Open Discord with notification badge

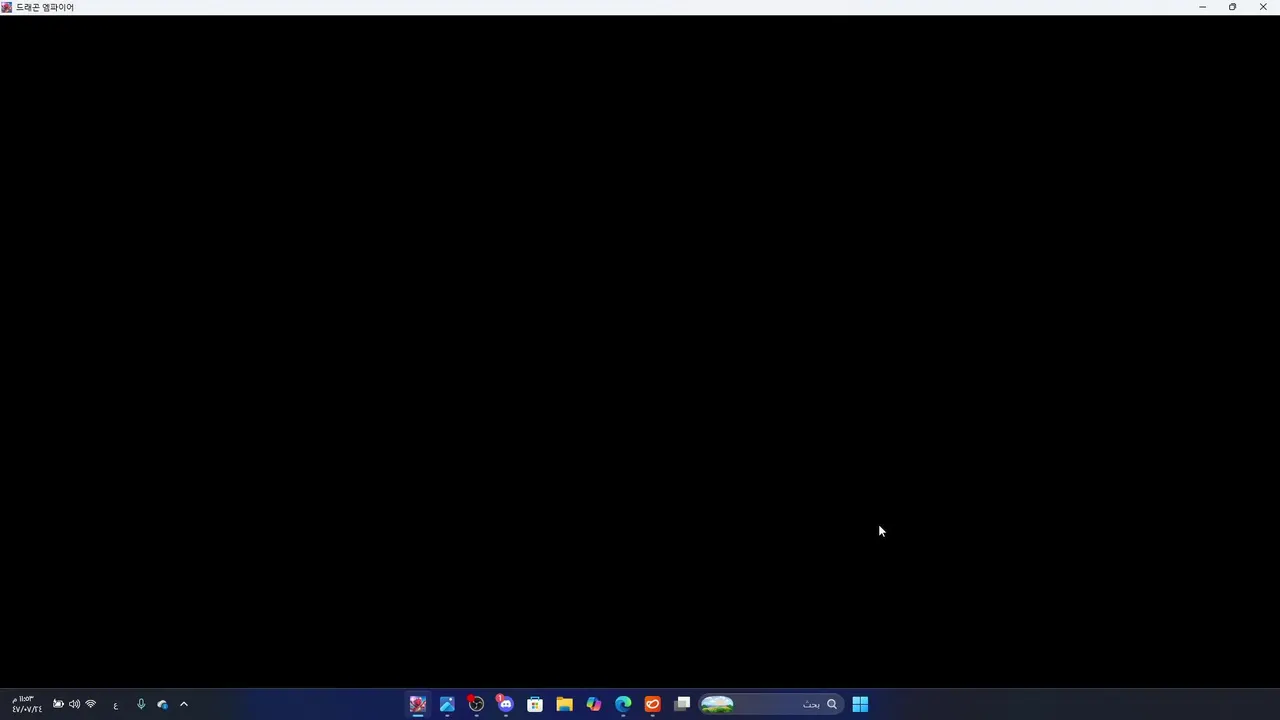coord(505,704)
